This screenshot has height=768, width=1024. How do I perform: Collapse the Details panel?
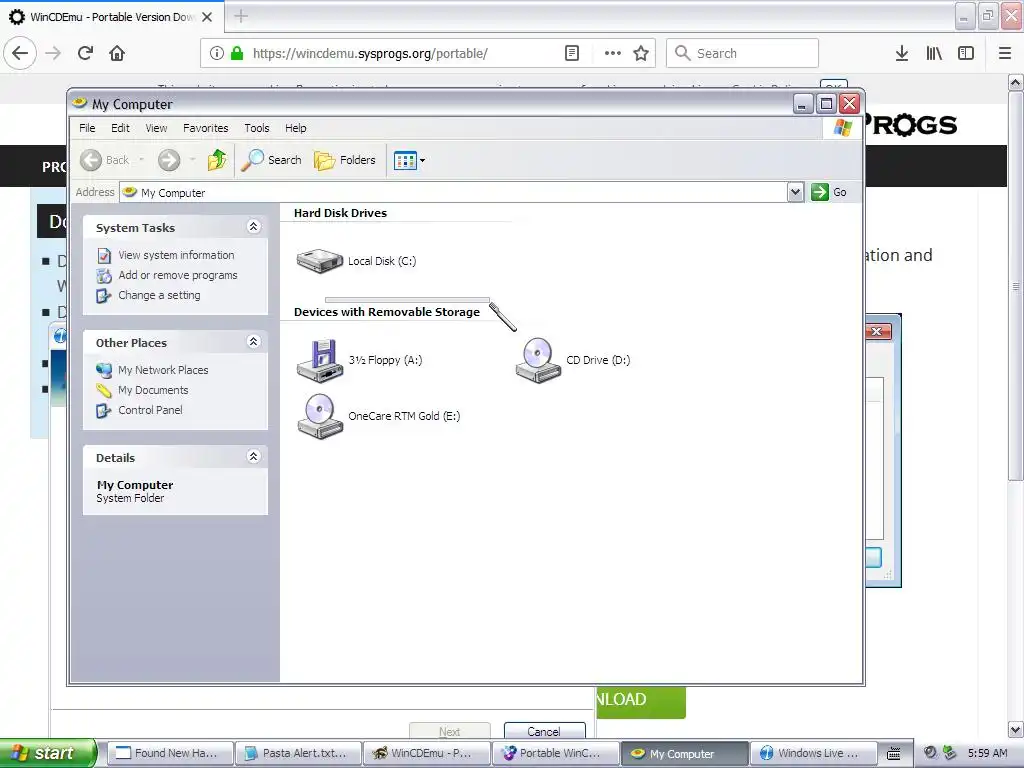(253, 456)
